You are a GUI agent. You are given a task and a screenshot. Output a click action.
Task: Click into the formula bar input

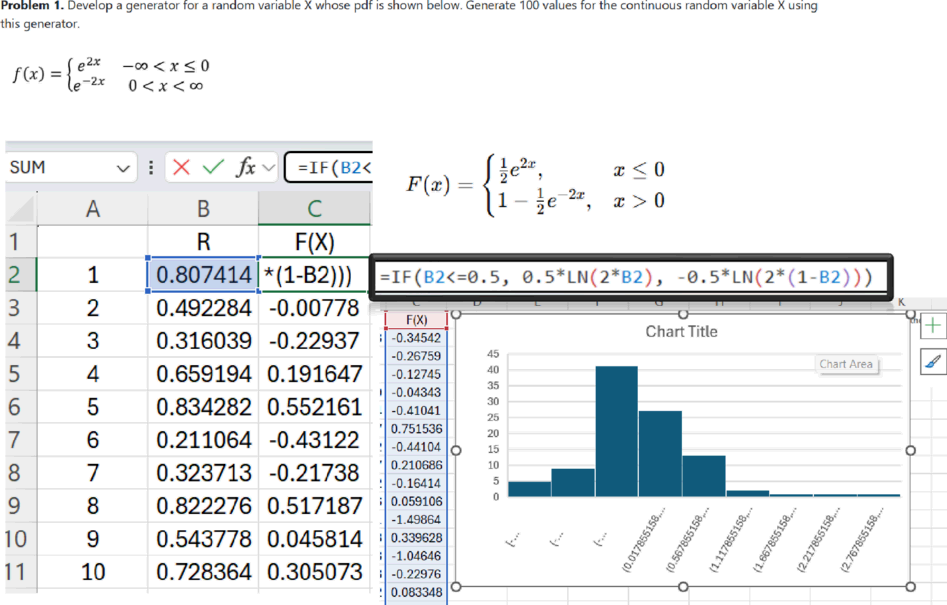click(x=329, y=167)
